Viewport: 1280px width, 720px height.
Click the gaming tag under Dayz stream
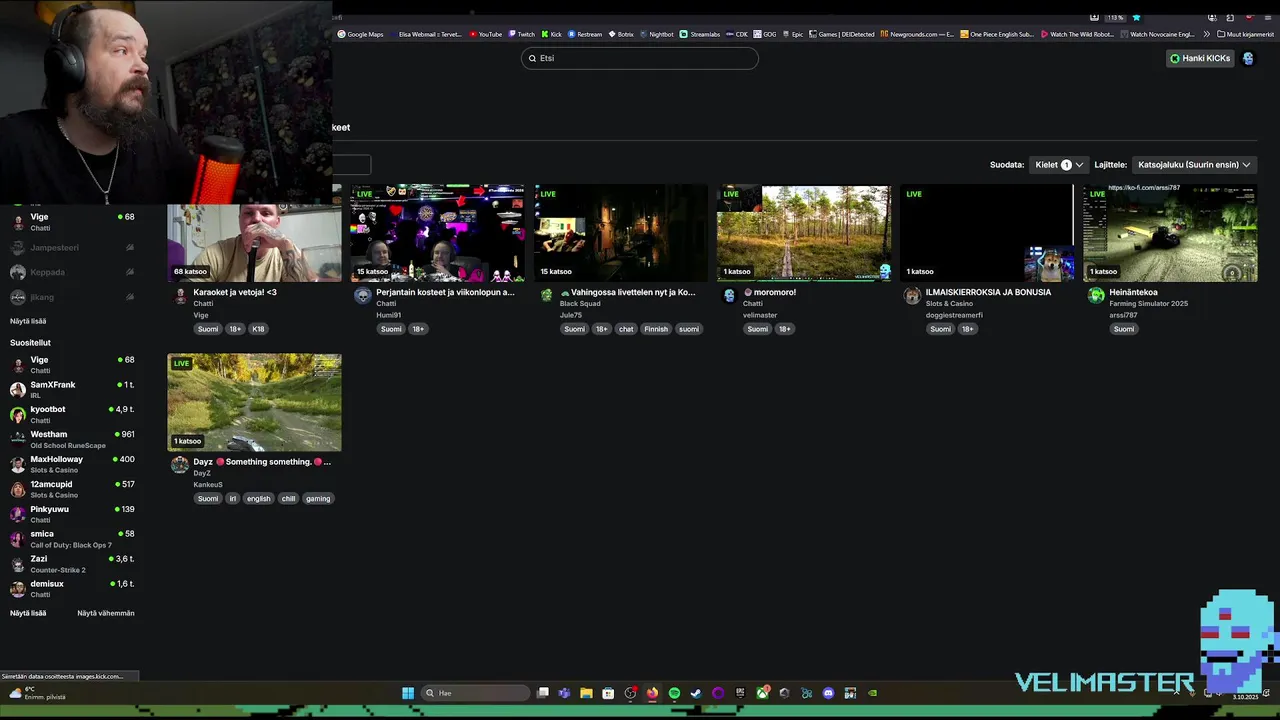pyautogui.click(x=318, y=499)
